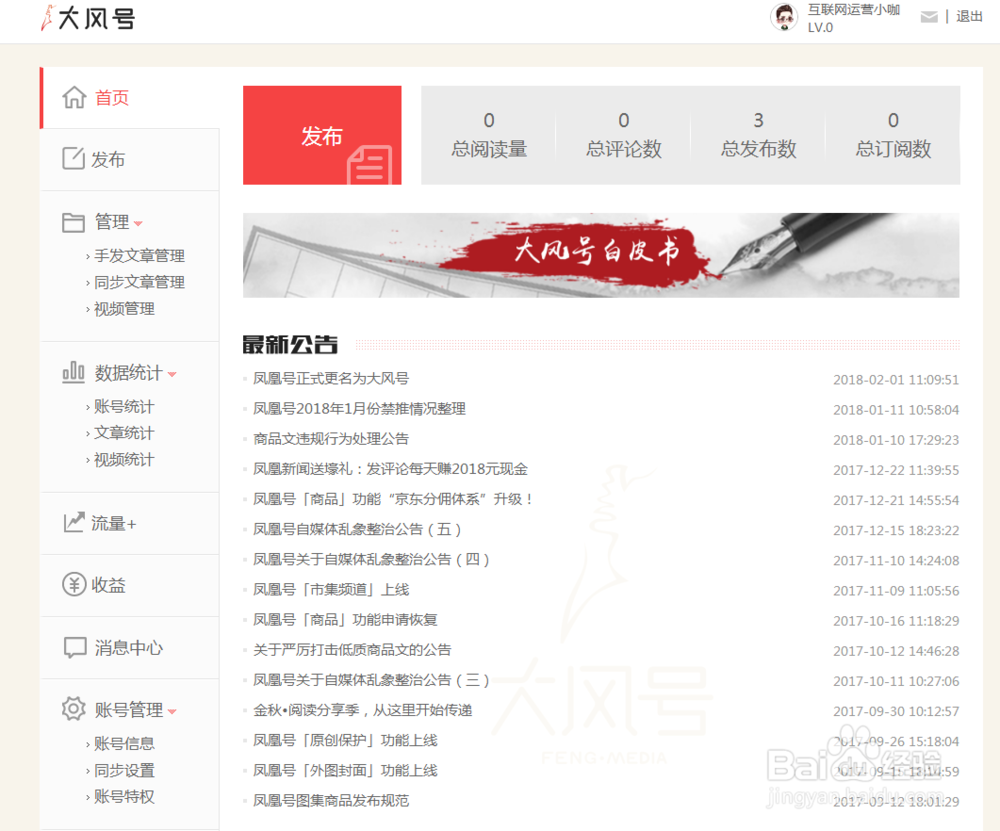Open 手发文章管理 submenu
This screenshot has width=1000, height=831.
(139, 256)
